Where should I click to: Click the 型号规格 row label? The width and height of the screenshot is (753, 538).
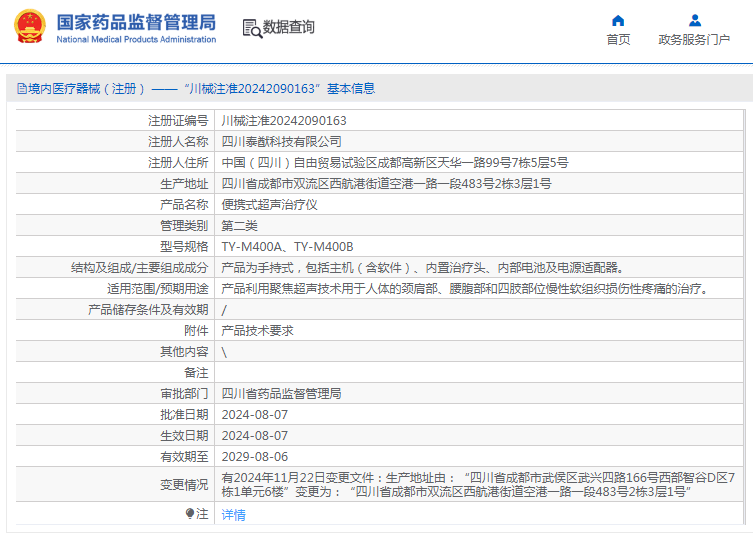click(184, 247)
